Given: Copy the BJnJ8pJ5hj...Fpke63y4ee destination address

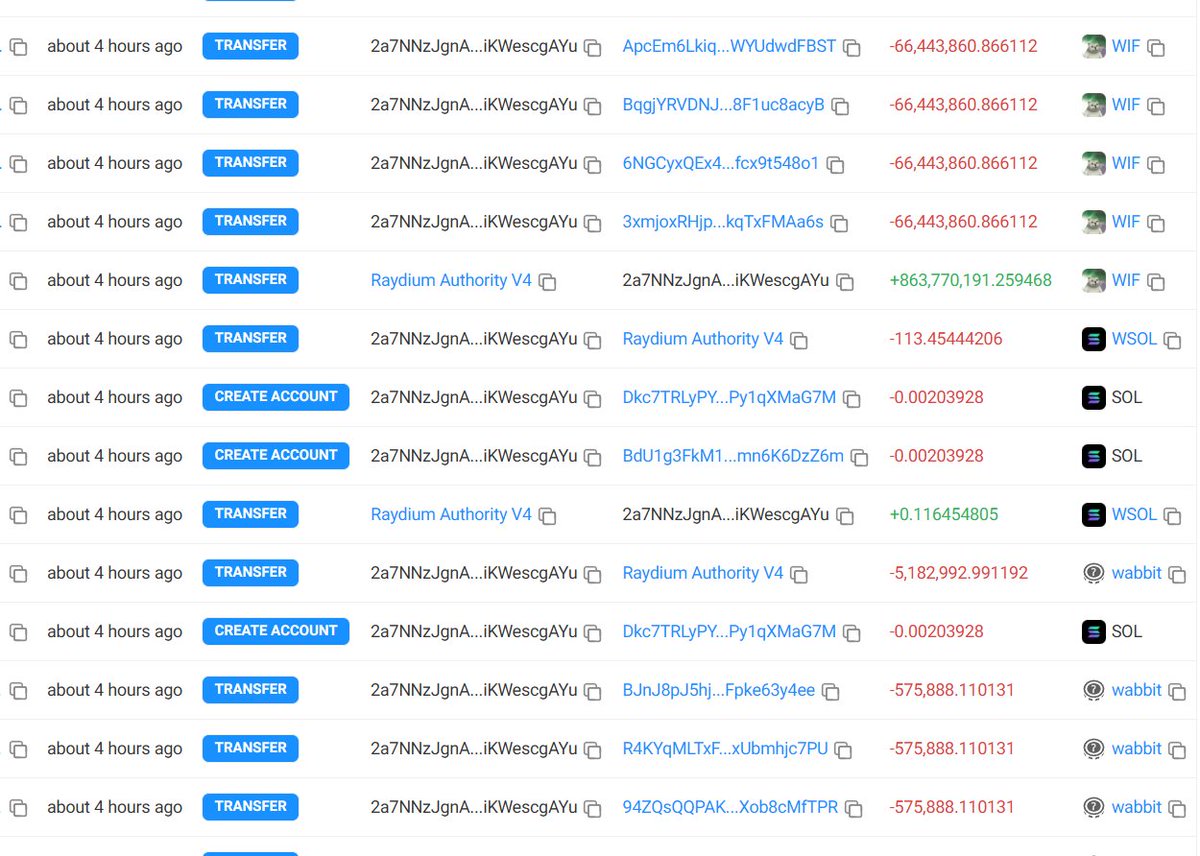Looking at the screenshot, I should click(x=831, y=692).
